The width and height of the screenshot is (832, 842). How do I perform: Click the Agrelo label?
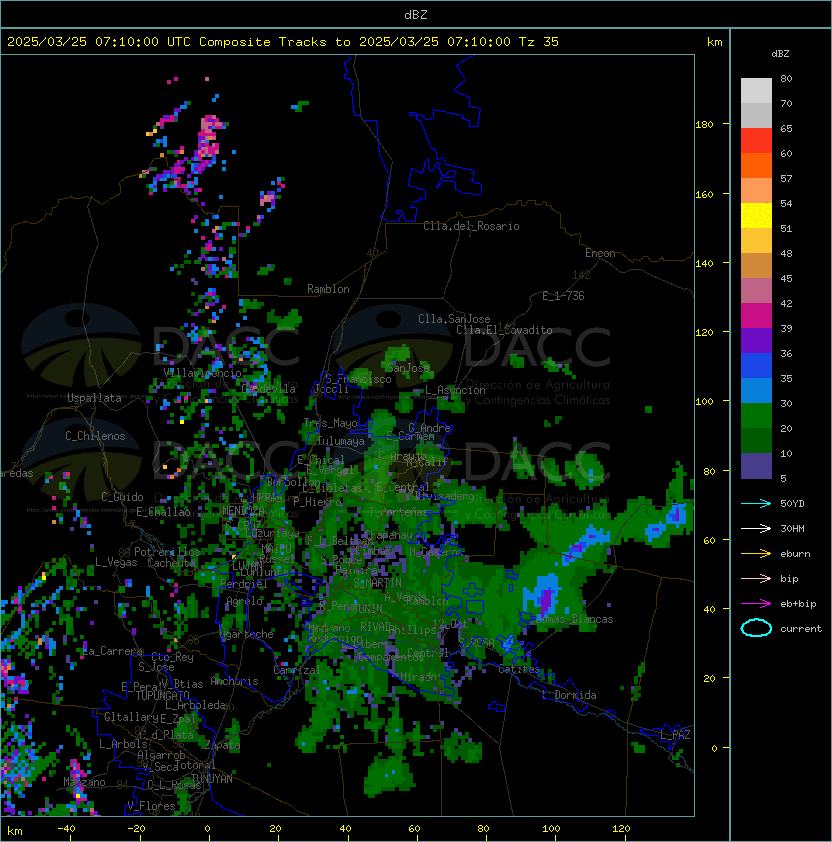coord(244,600)
